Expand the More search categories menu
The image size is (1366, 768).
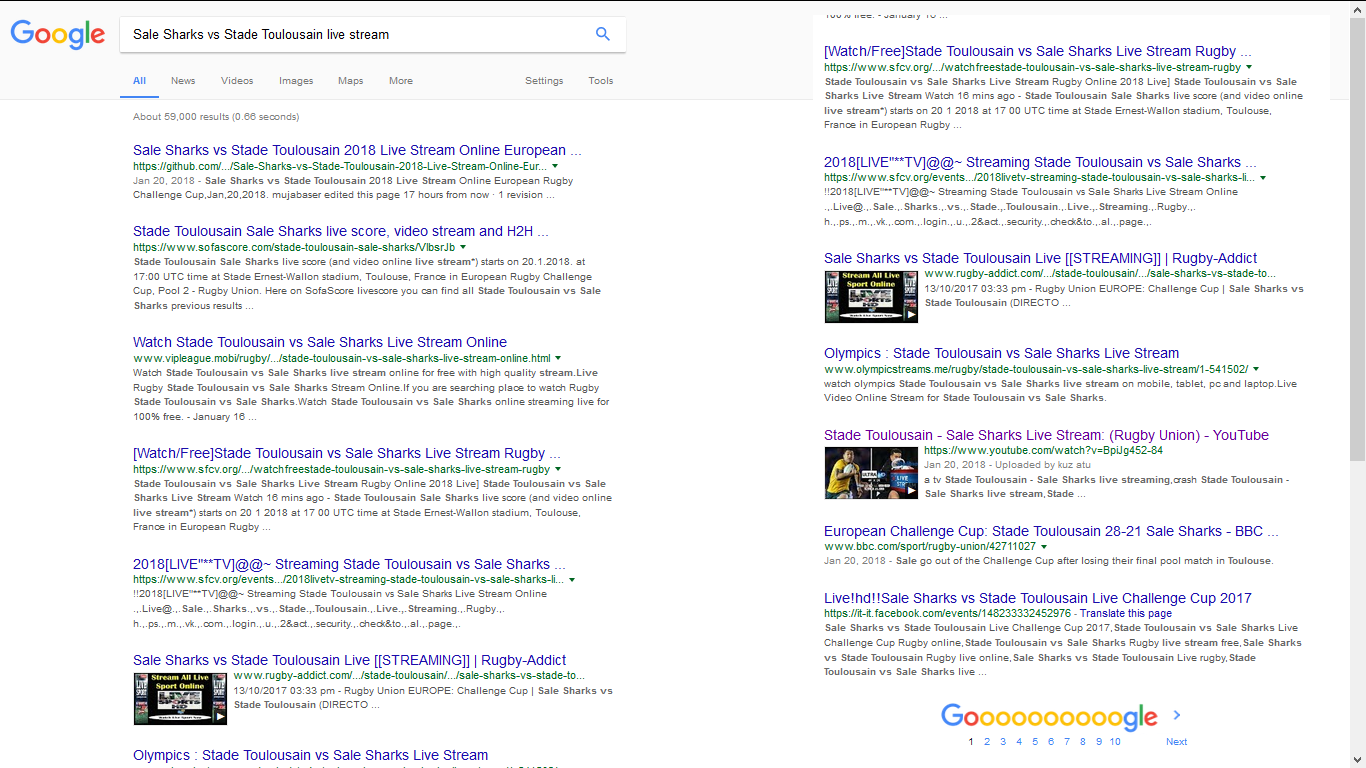[x=401, y=81]
